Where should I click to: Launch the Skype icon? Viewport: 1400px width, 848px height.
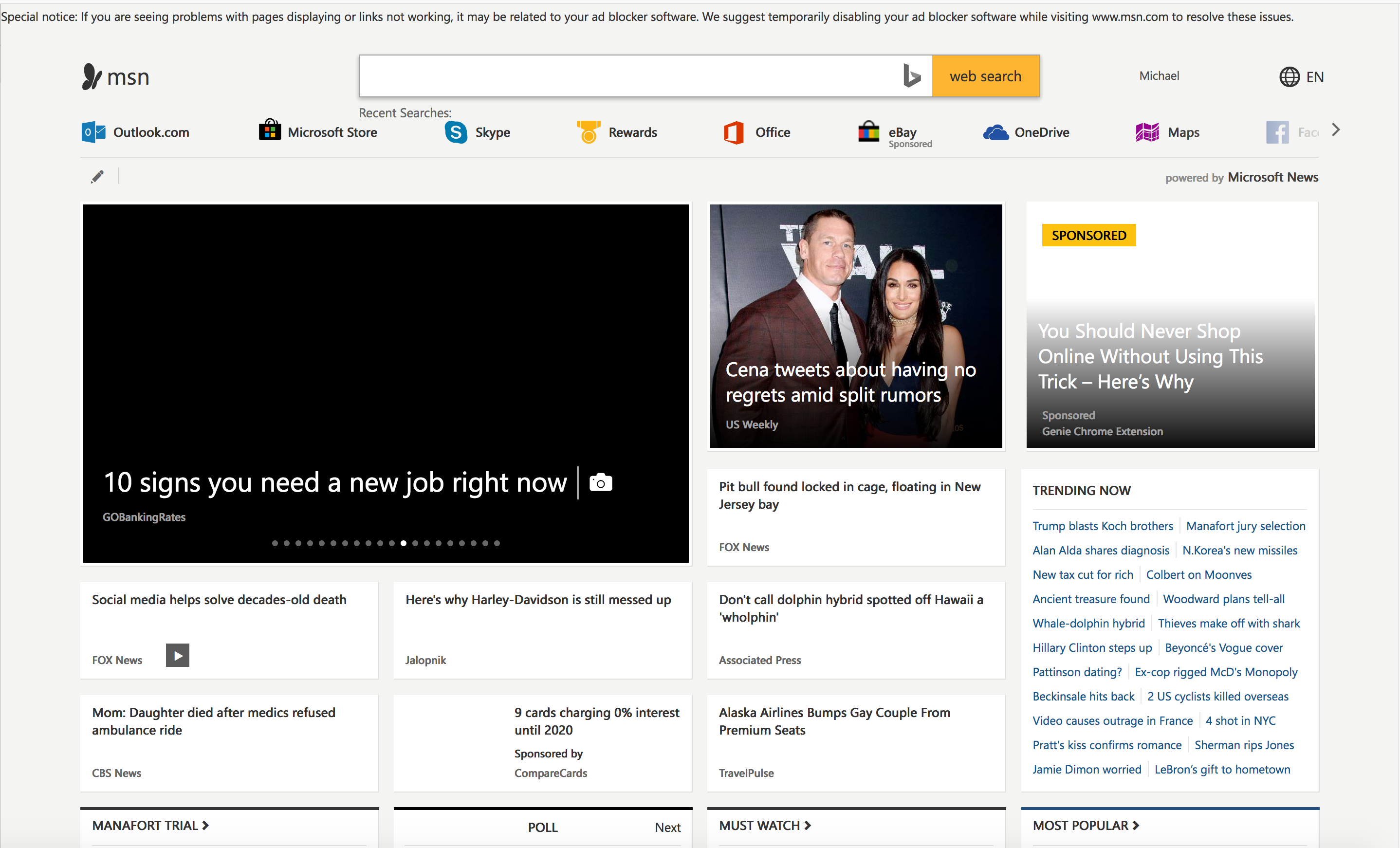[x=456, y=132]
